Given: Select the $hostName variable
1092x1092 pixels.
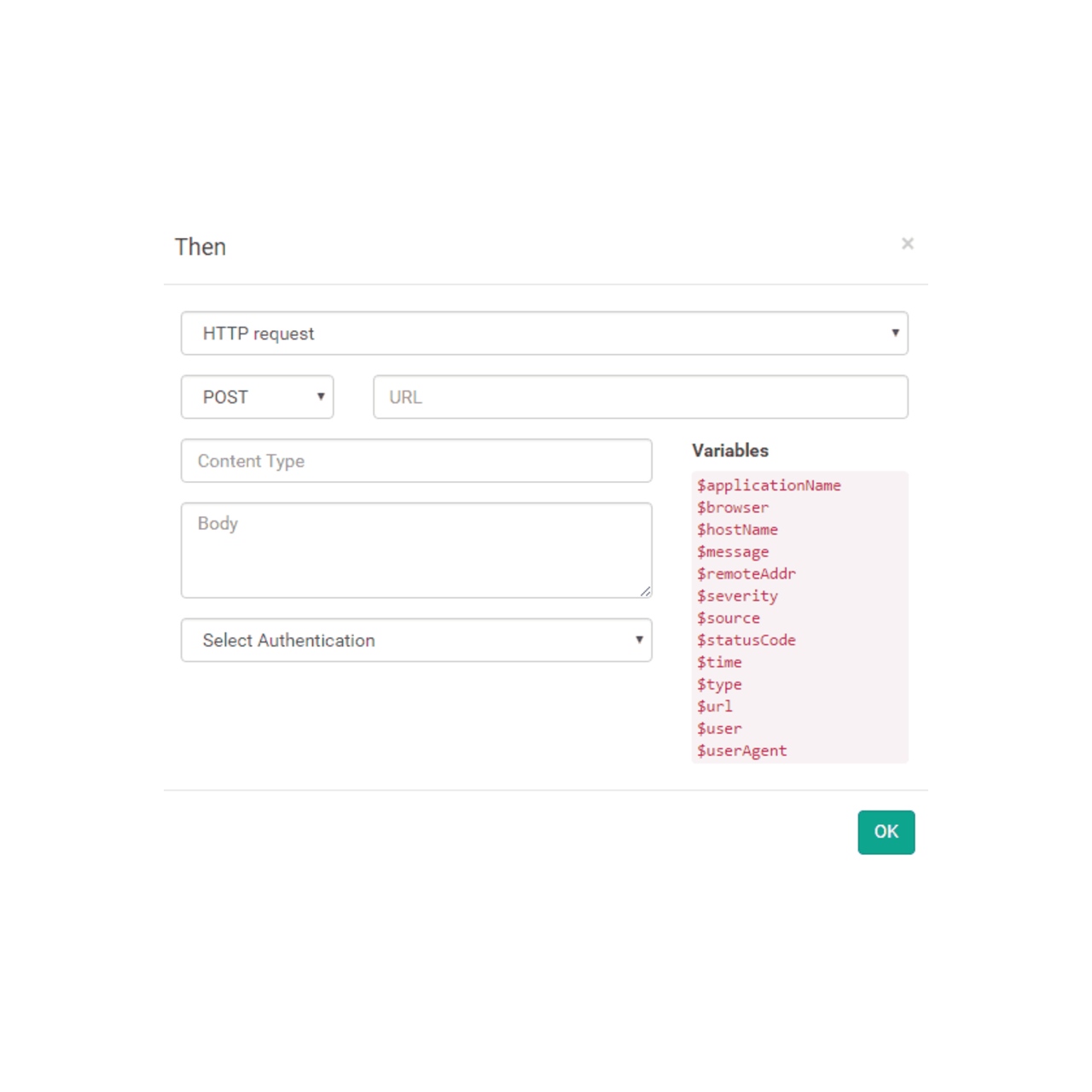Looking at the screenshot, I should coord(736,529).
